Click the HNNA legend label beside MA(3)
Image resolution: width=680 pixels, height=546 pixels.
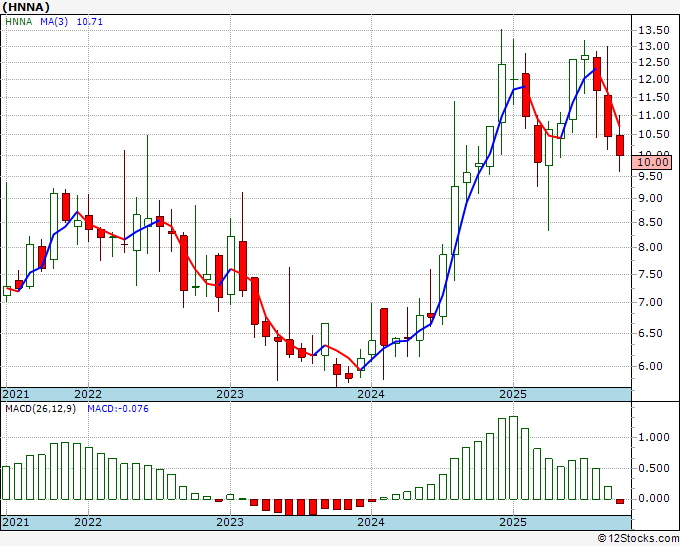20,21
